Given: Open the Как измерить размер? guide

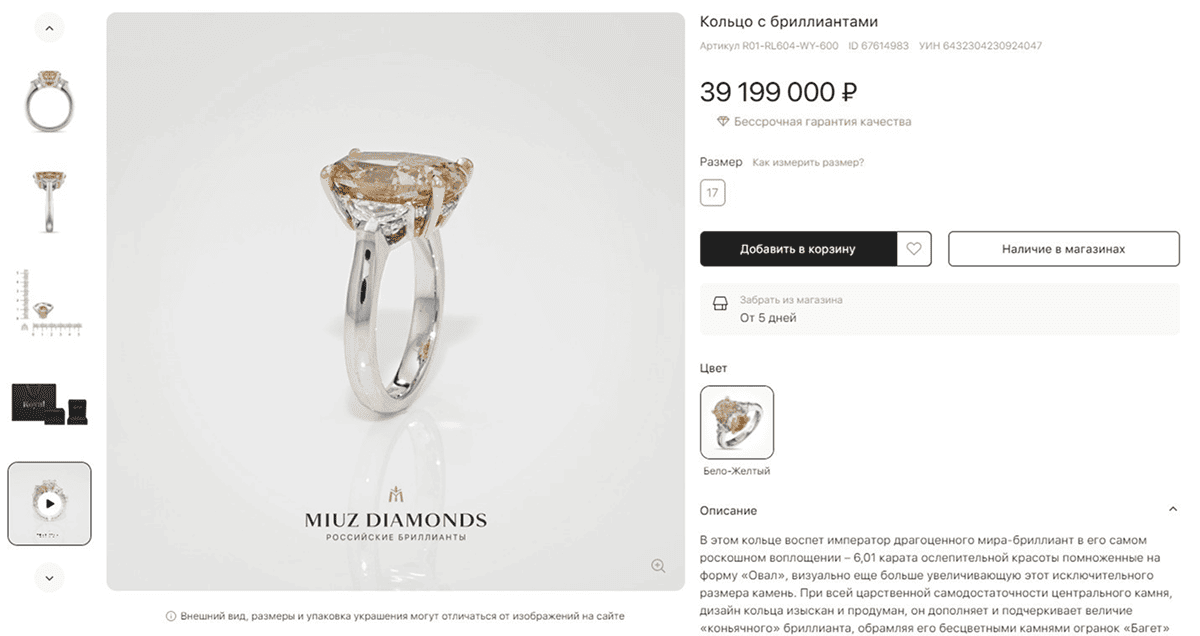Looking at the screenshot, I should point(808,162).
